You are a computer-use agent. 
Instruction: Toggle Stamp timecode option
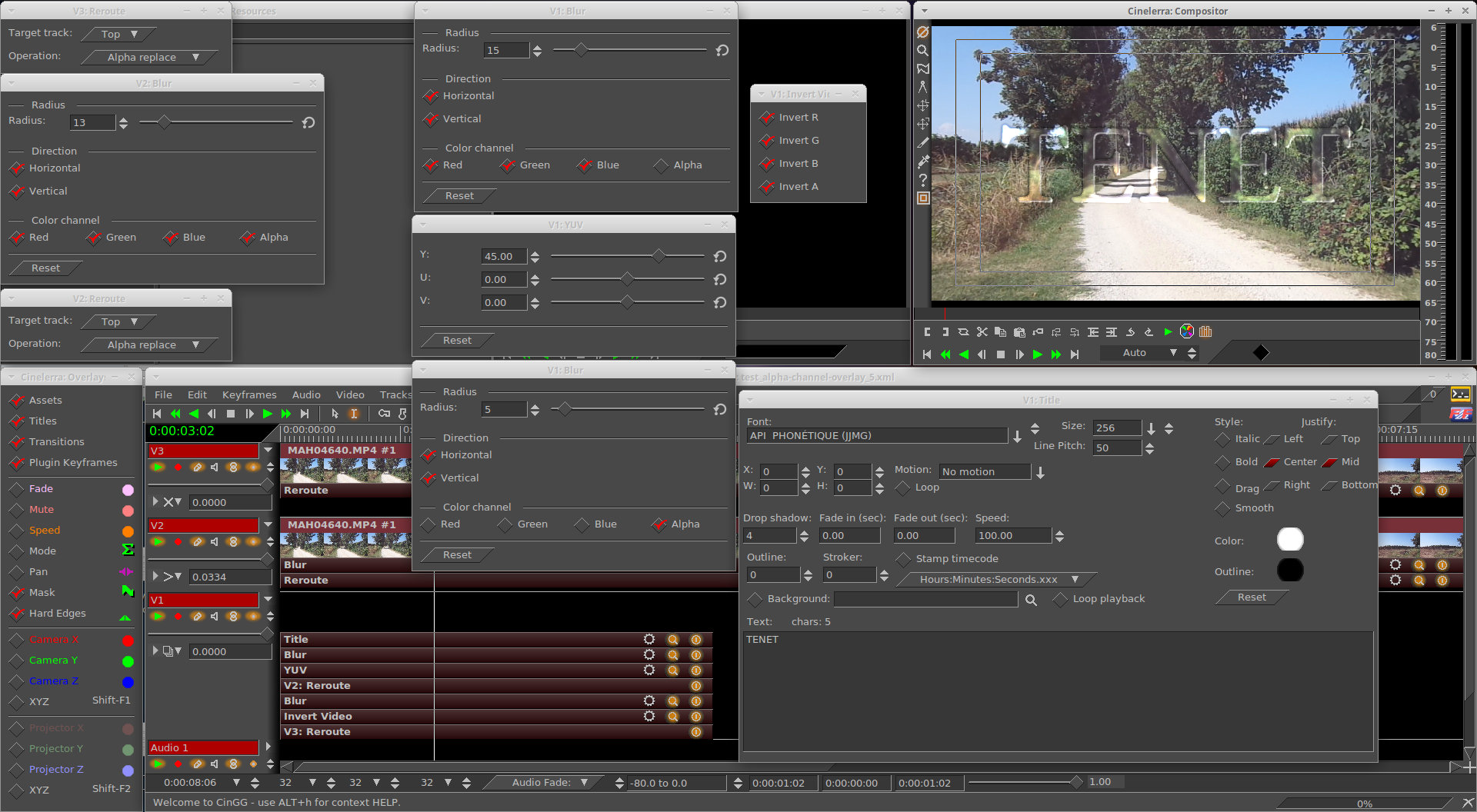pos(903,559)
